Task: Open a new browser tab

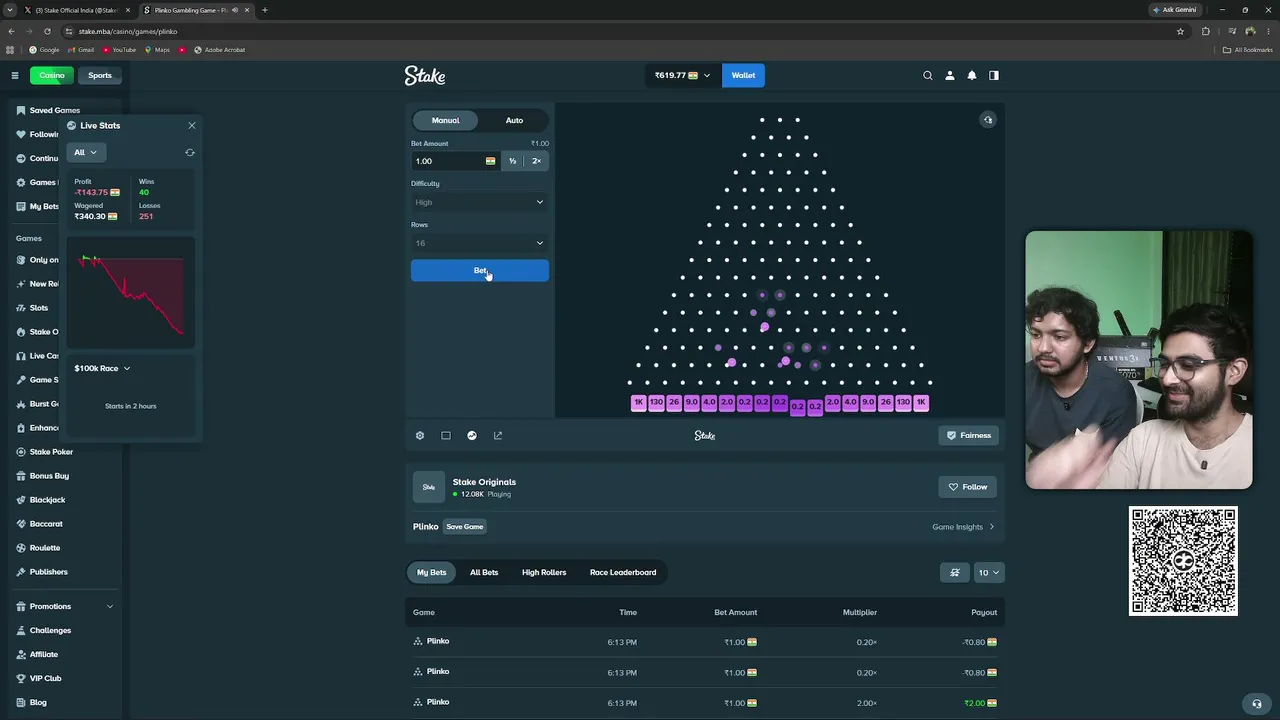Action: pos(265,10)
